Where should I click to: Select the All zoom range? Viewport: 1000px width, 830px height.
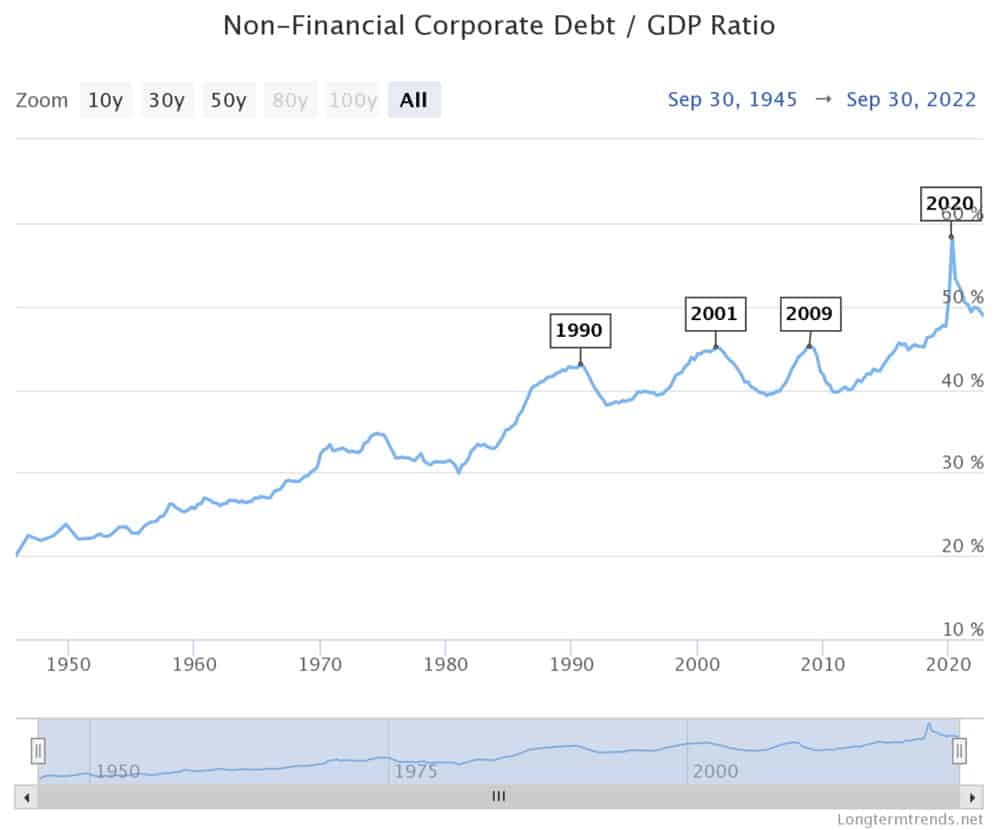point(414,99)
